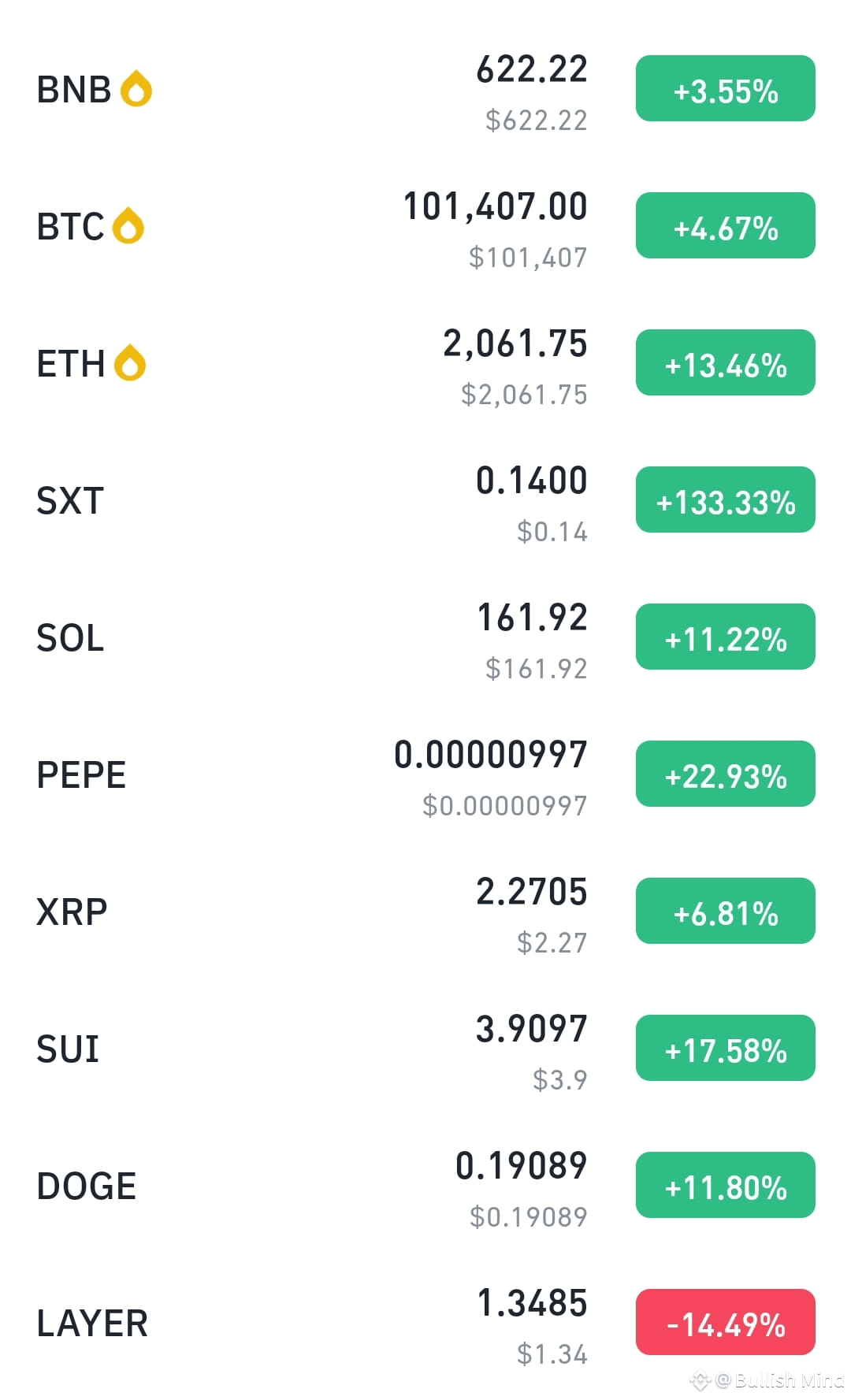The height and width of the screenshot is (1400, 851).
Task: Click the +3.55% change badge for BNB
Action: click(x=726, y=88)
